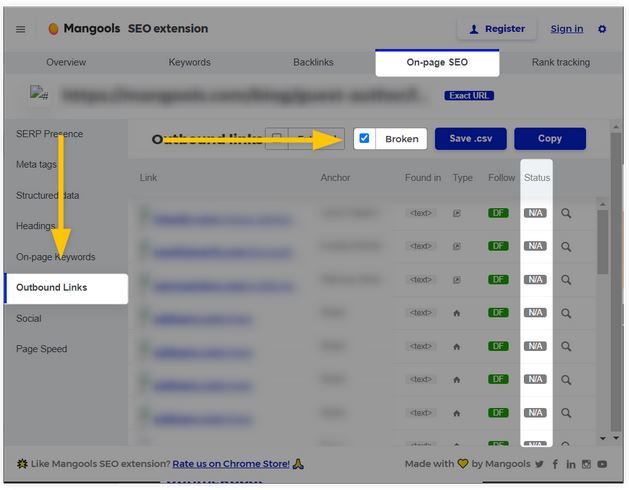Click external link type icon in second row
Viewport: 629px width, 490px height.
(x=457, y=246)
